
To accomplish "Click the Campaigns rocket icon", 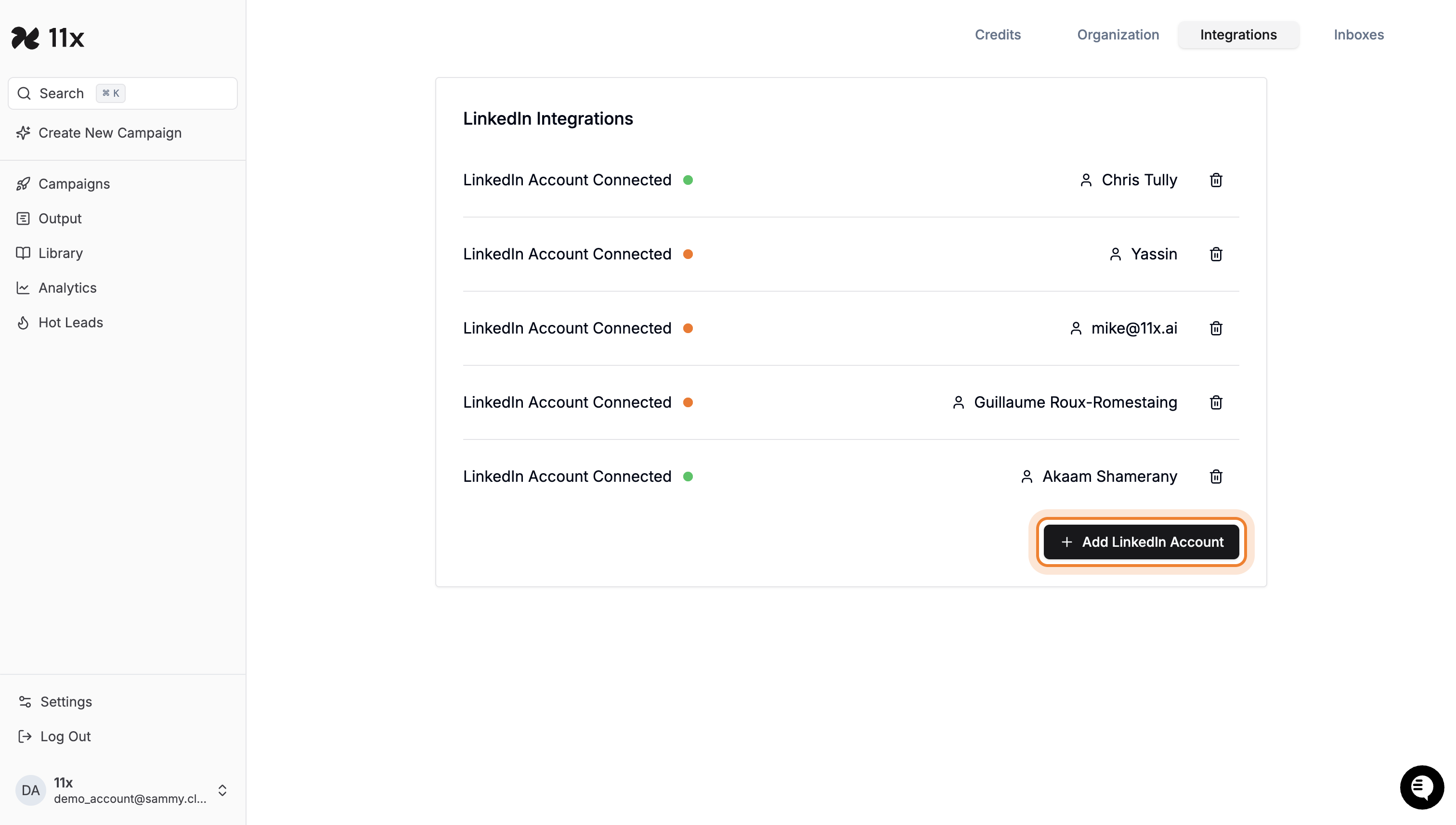I will (x=23, y=183).
